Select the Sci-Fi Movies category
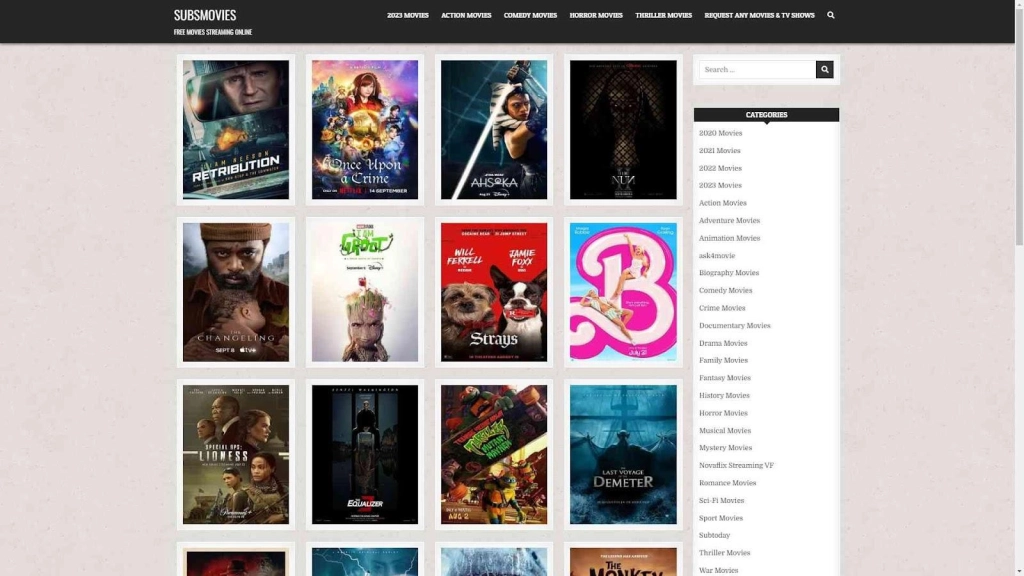The width and height of the screenshot is (1024, 576). (720, 500)
